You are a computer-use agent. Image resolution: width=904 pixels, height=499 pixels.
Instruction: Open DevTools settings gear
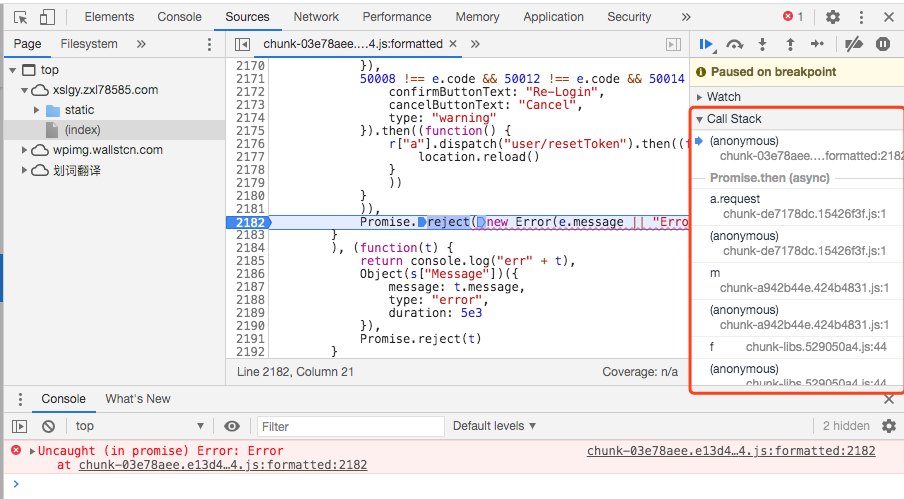[832, 17]
